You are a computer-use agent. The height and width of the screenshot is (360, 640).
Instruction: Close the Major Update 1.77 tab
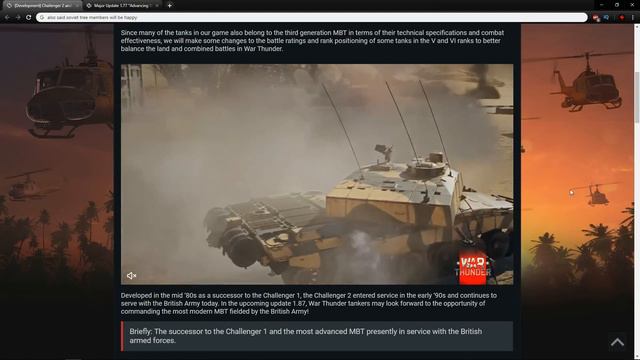pos(156,6)
